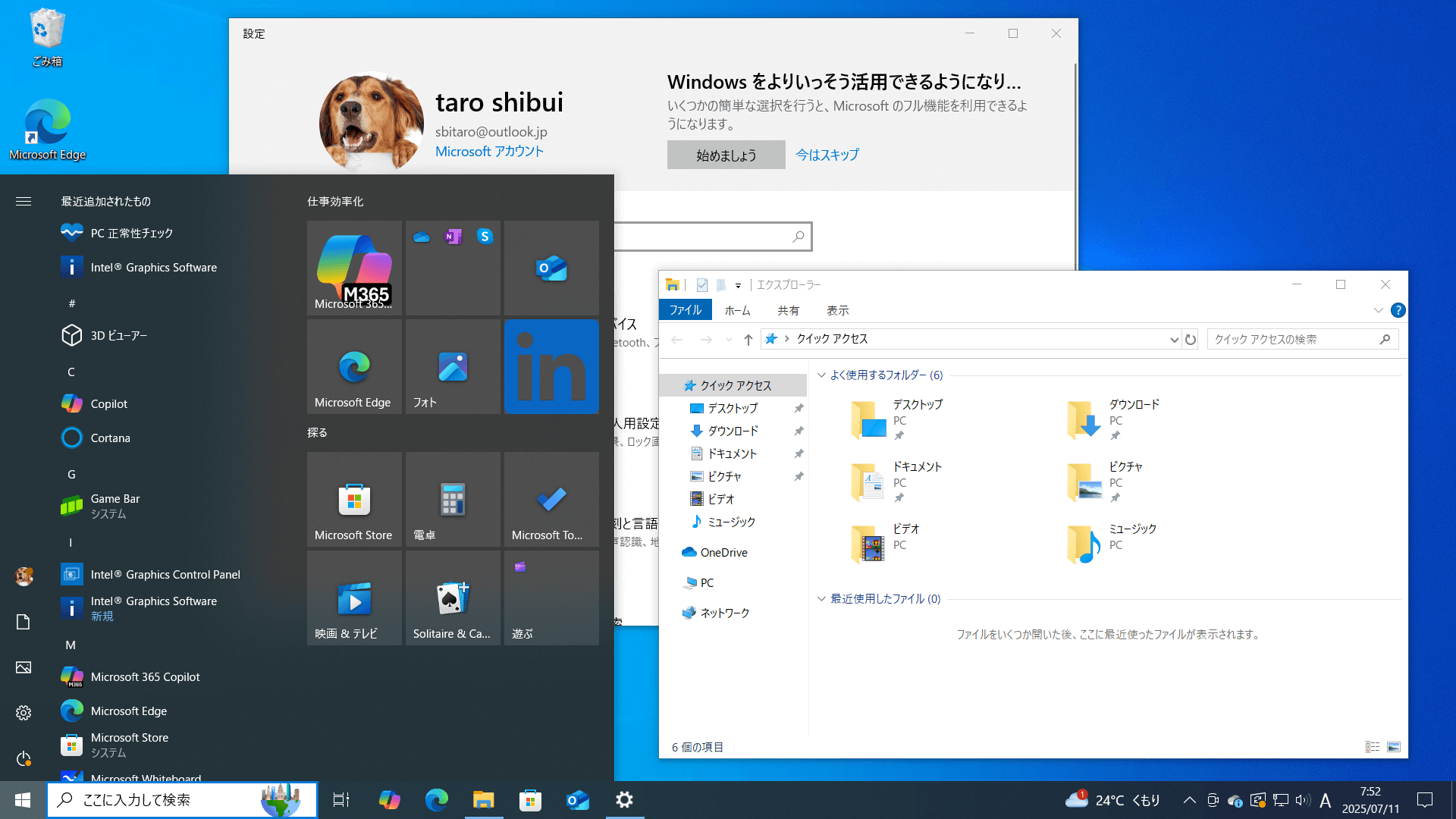Launch Microsoft Edge tile in Start menu
The width and height of the screenshot is (1456, 819).
click(354, 366)
